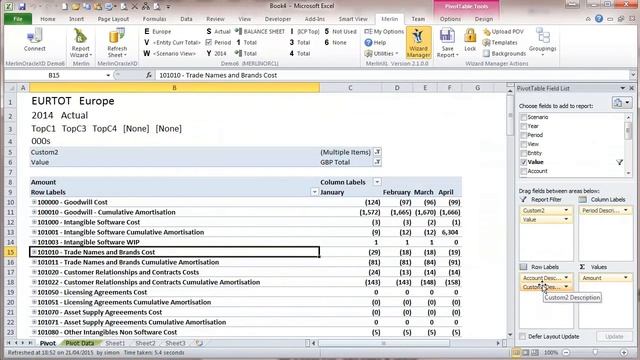Viewport: 640px width, 360px height.
Task: Click the ICP Top dimension selector
Action: coord(304,31)
